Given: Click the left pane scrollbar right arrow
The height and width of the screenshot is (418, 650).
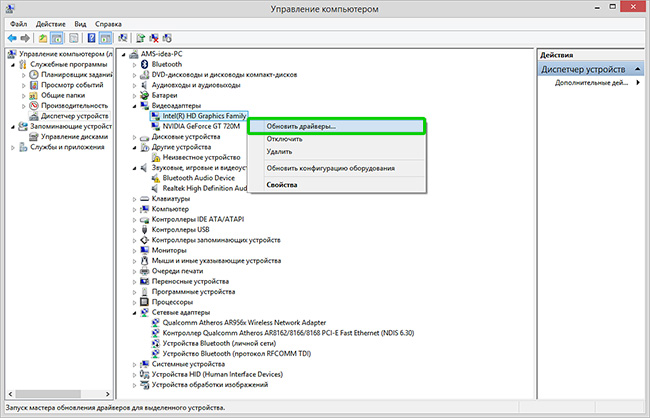Looking at the screenshot, I should coord(108,394).
